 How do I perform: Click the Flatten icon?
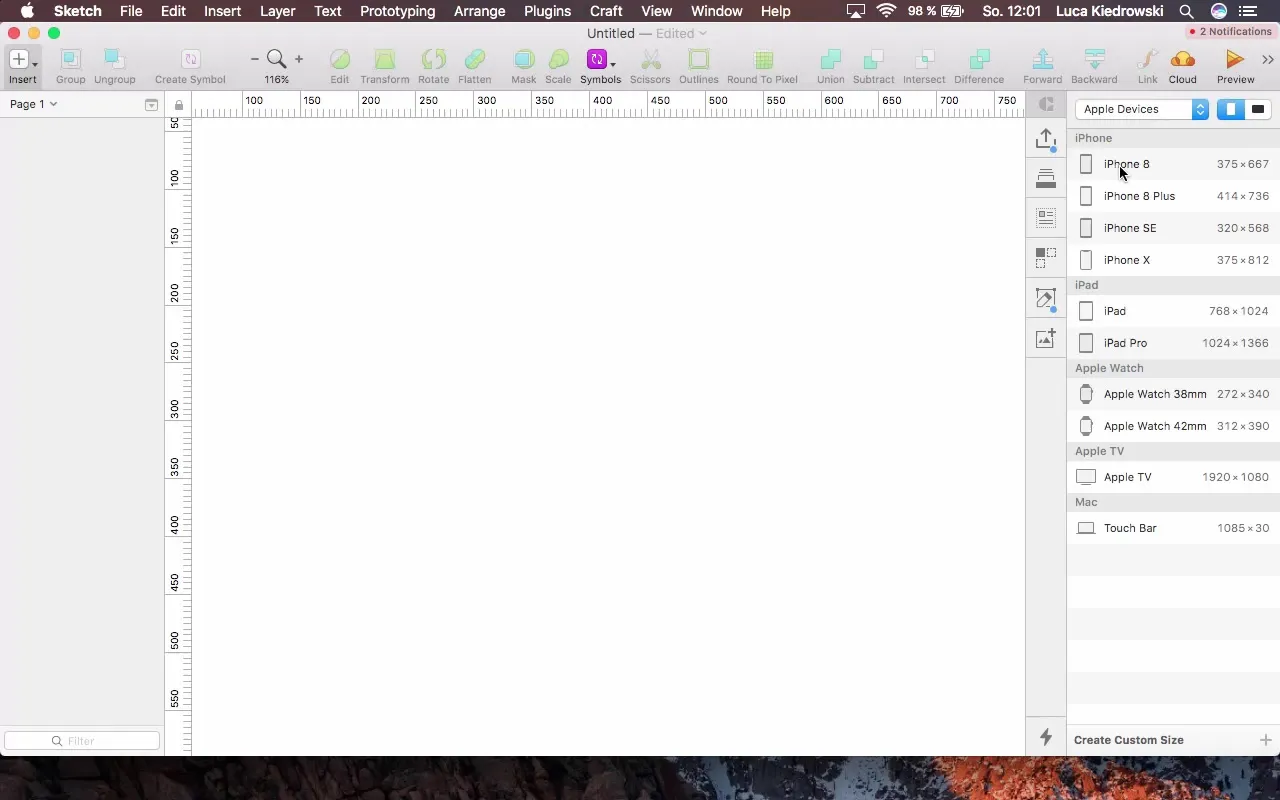click(475, 60)
